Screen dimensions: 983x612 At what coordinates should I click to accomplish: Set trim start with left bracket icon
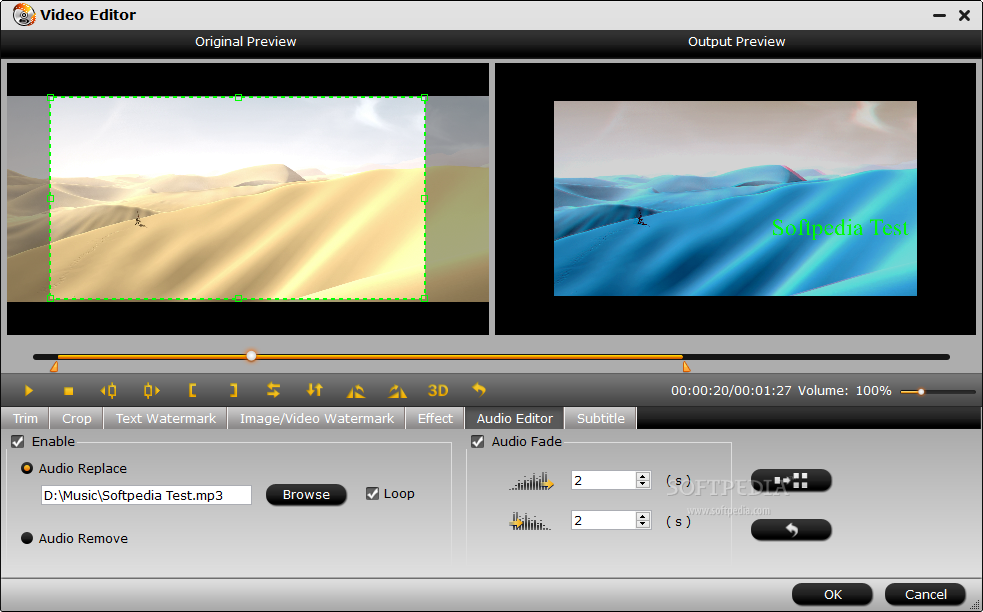tap(192, 391)
